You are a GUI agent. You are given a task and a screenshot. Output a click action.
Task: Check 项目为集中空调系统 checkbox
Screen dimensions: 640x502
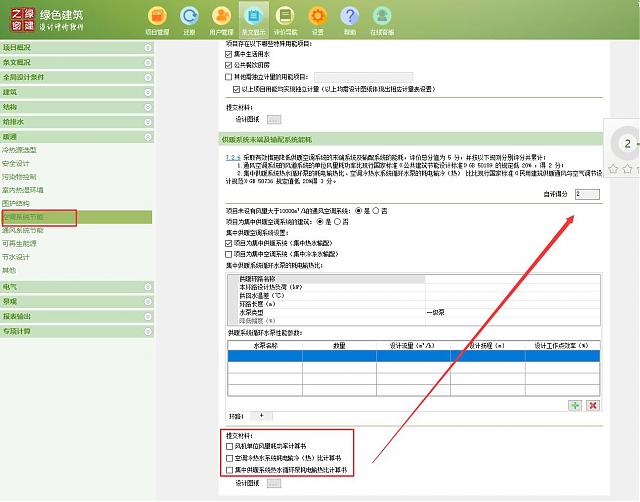[229, 254]
